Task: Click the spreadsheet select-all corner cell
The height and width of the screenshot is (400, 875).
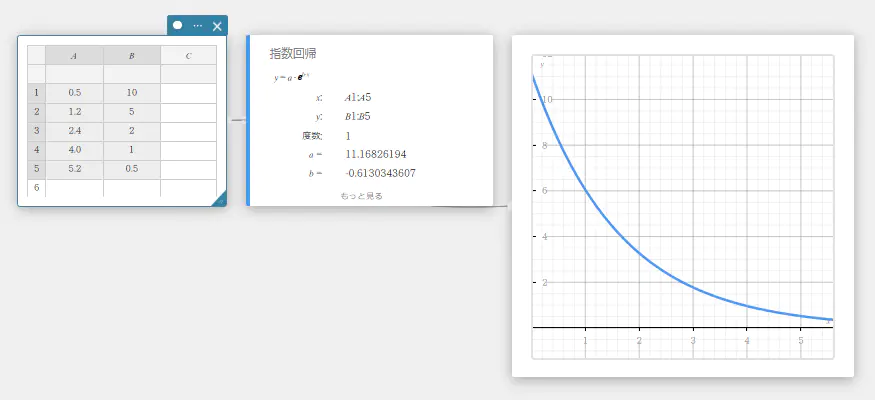Action: [36, 56]
